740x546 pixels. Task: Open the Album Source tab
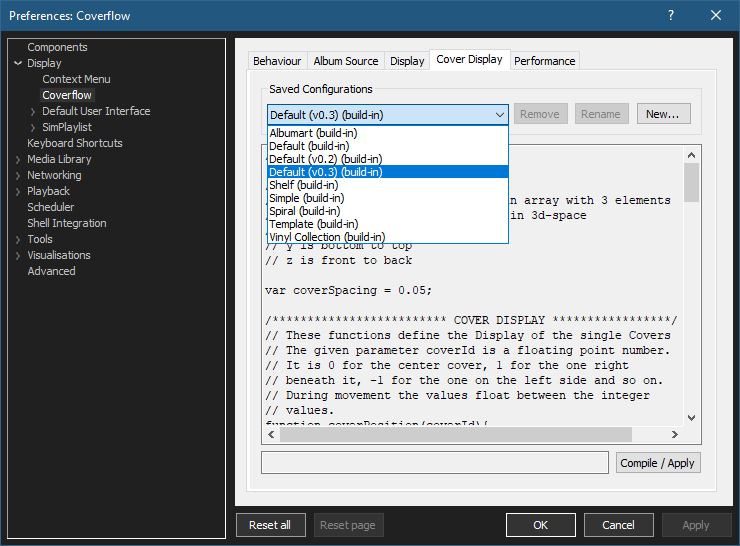click(345, 61)
